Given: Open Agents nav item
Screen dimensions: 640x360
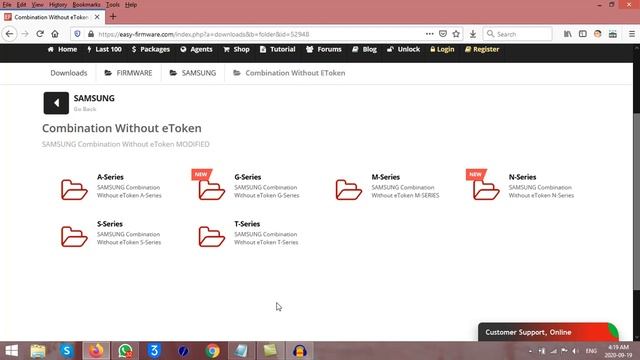Looking at the screenshot, I should pyautogui.click(x=196, y=49).
